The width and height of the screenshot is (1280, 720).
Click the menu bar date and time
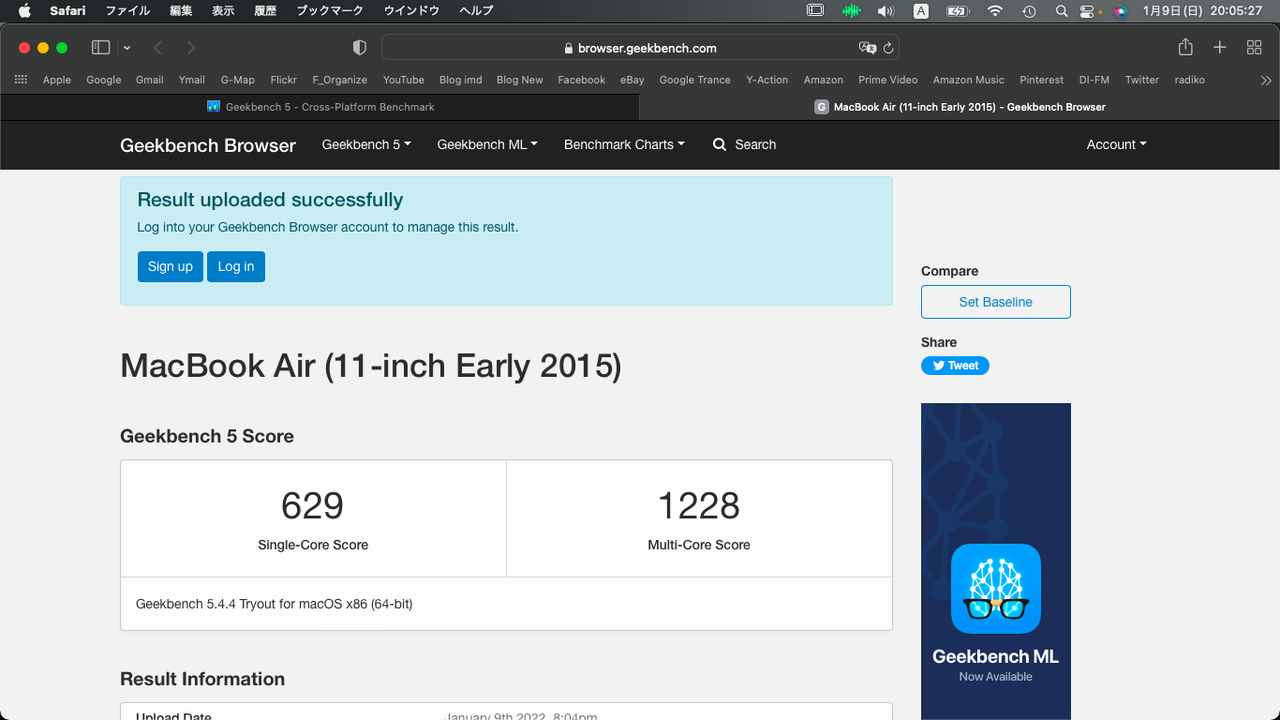[1203, 11]
